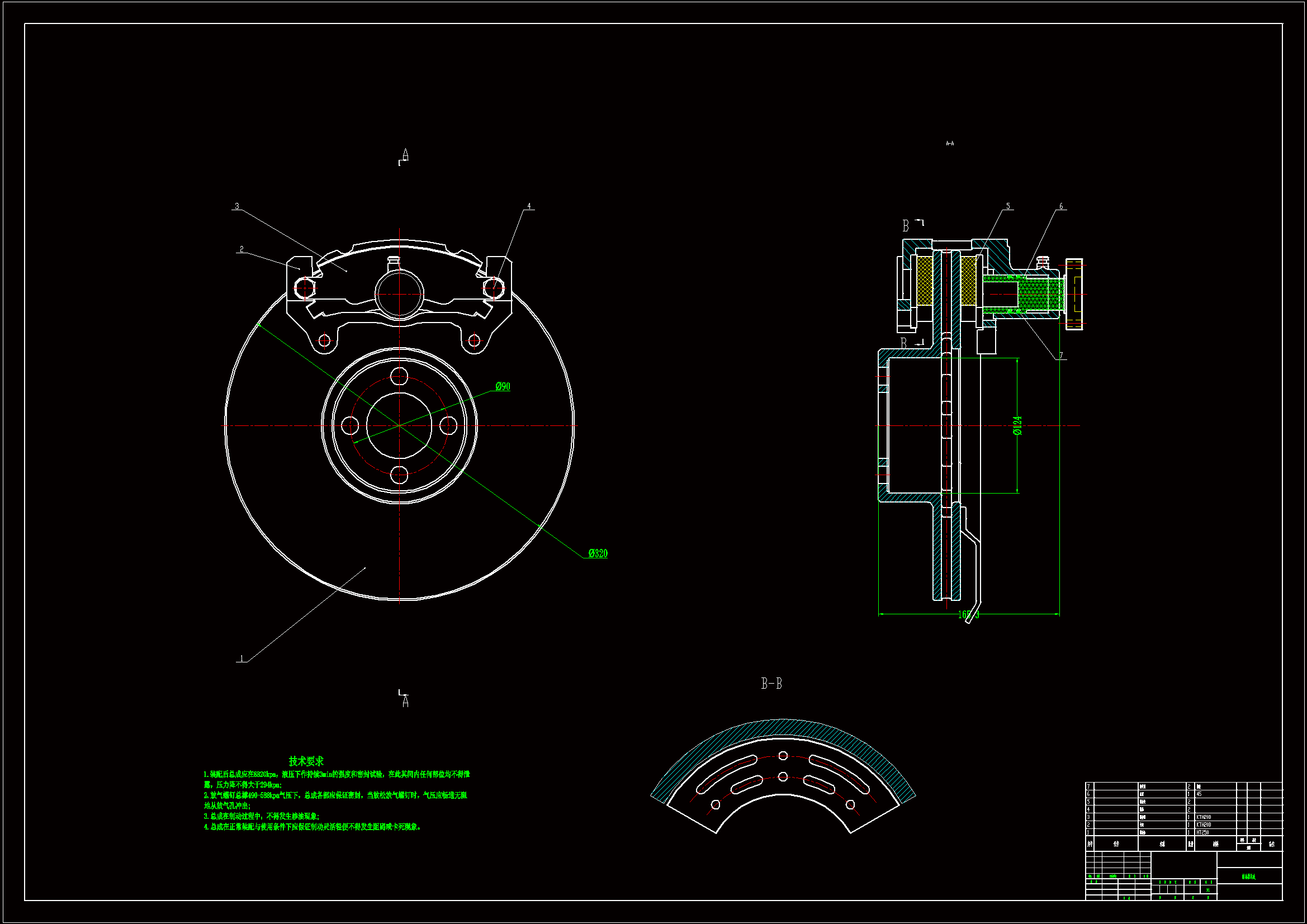The width and height of the screenshot is (1307, 924).
Task: Select part callout number 1 label
Action: [x=241, y=658]
